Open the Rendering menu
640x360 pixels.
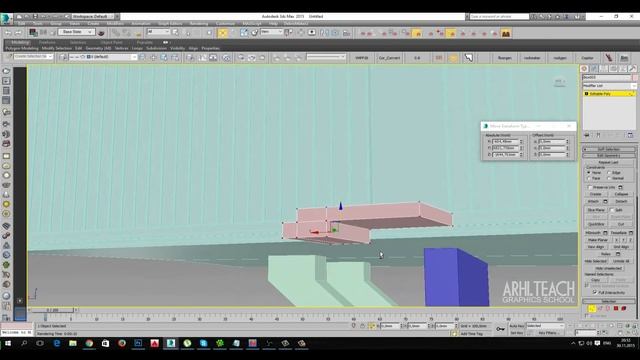[x=199, y=24]
